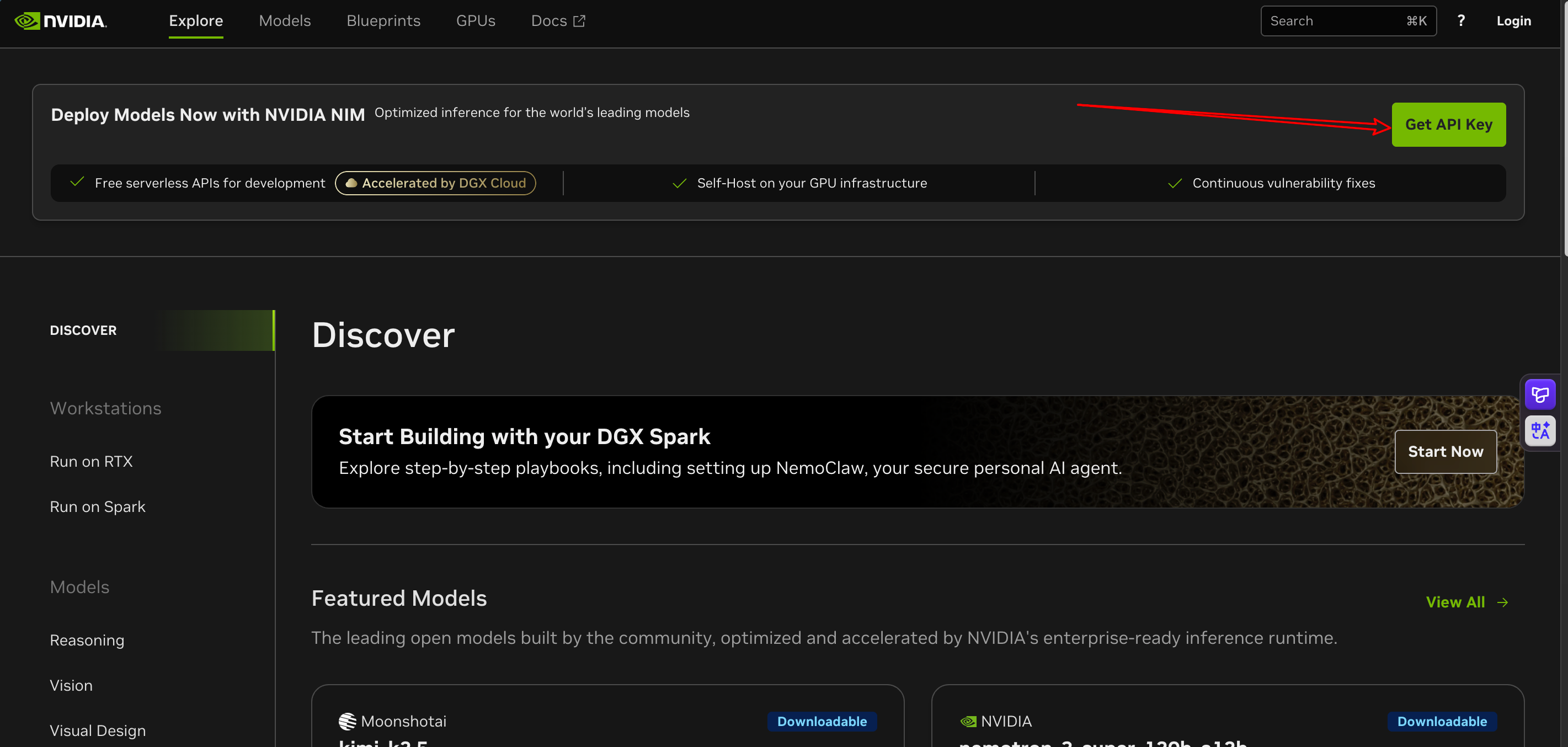Click the Accelerated by DGX Cloud badge

435,183
